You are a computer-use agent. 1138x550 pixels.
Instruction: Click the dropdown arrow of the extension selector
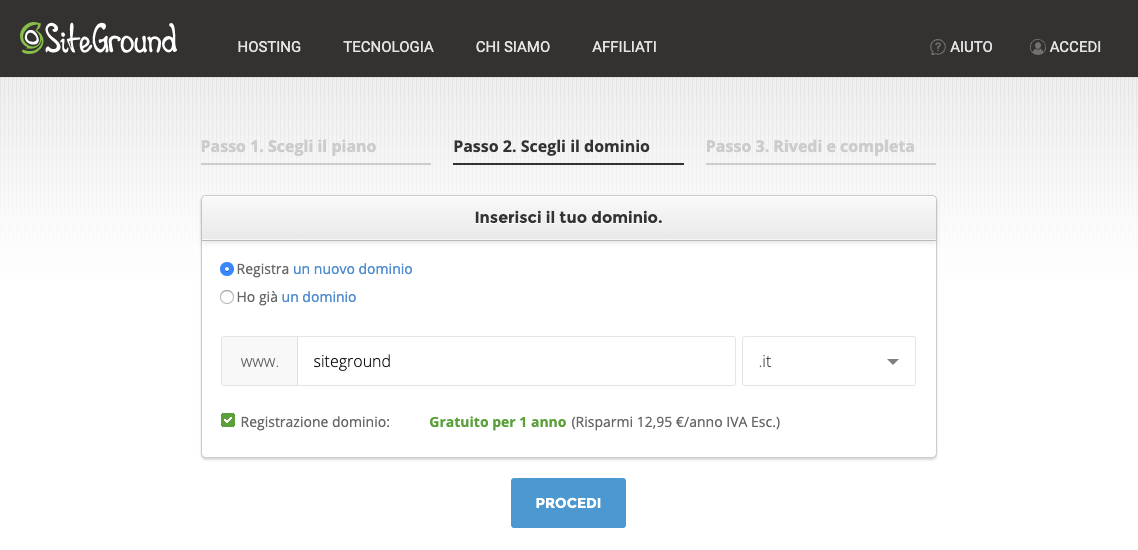click(893, 362)
